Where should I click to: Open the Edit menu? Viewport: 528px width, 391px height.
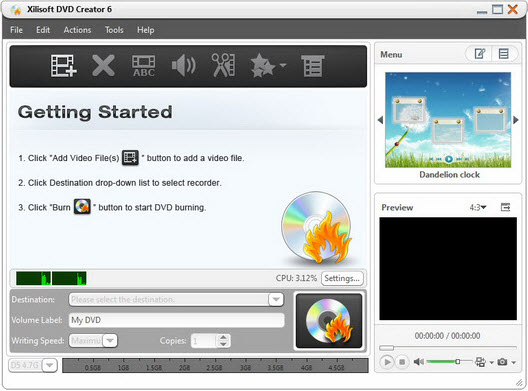click(x=43, y=30)
